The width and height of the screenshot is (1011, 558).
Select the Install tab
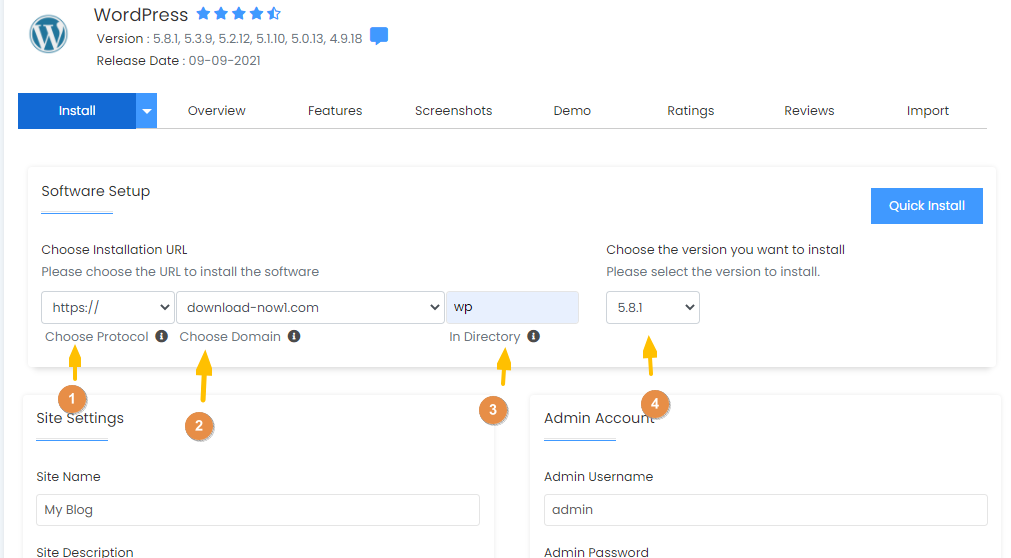coord(77,111)
